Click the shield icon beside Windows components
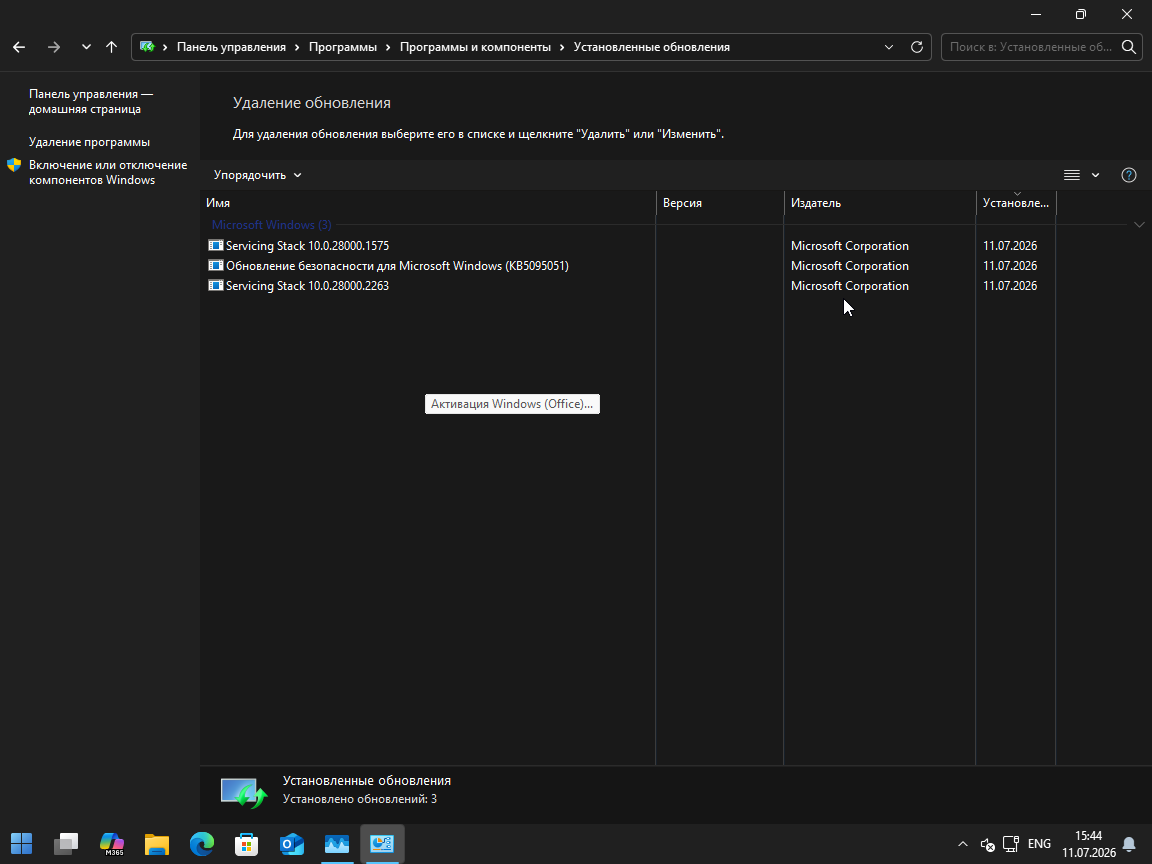The image size is (1152, 864). pyautogui.click(x=14, y=165)
